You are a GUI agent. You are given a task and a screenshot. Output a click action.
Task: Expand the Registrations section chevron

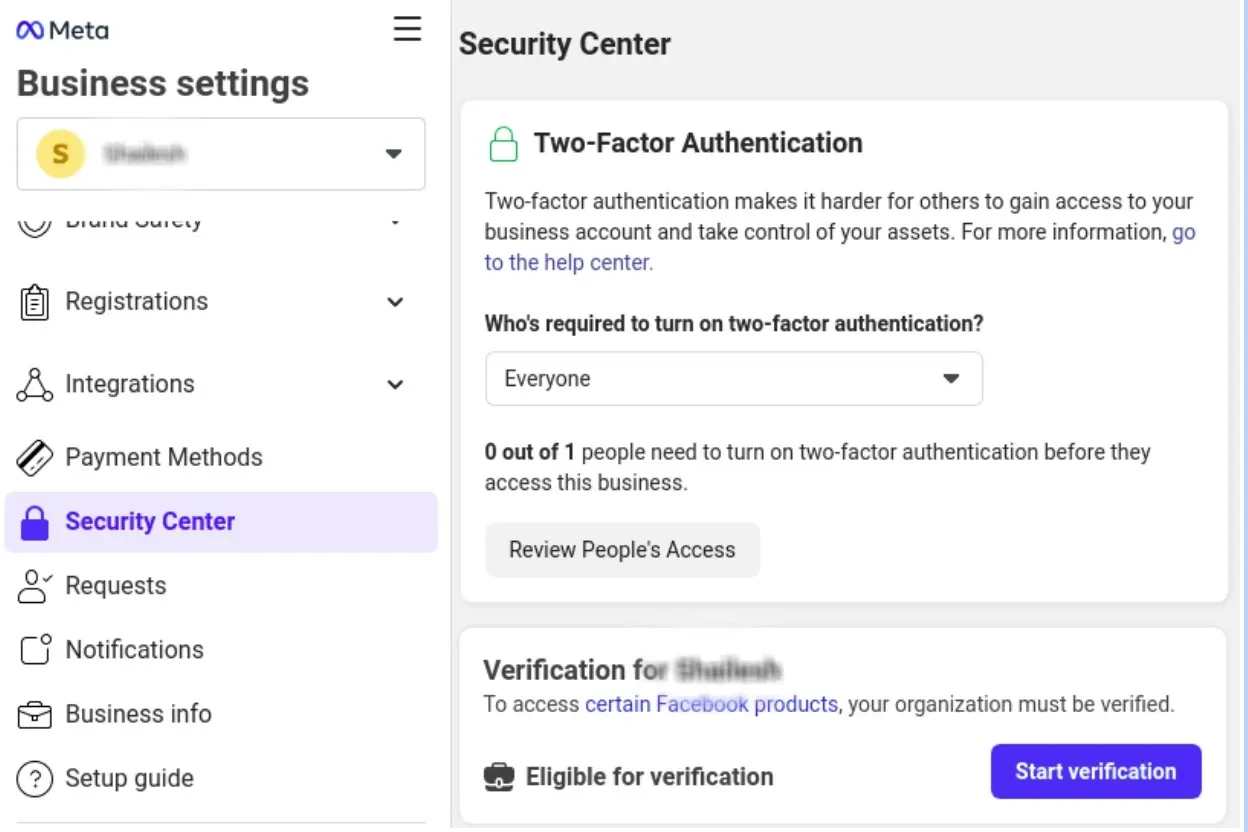click(396, 302)
